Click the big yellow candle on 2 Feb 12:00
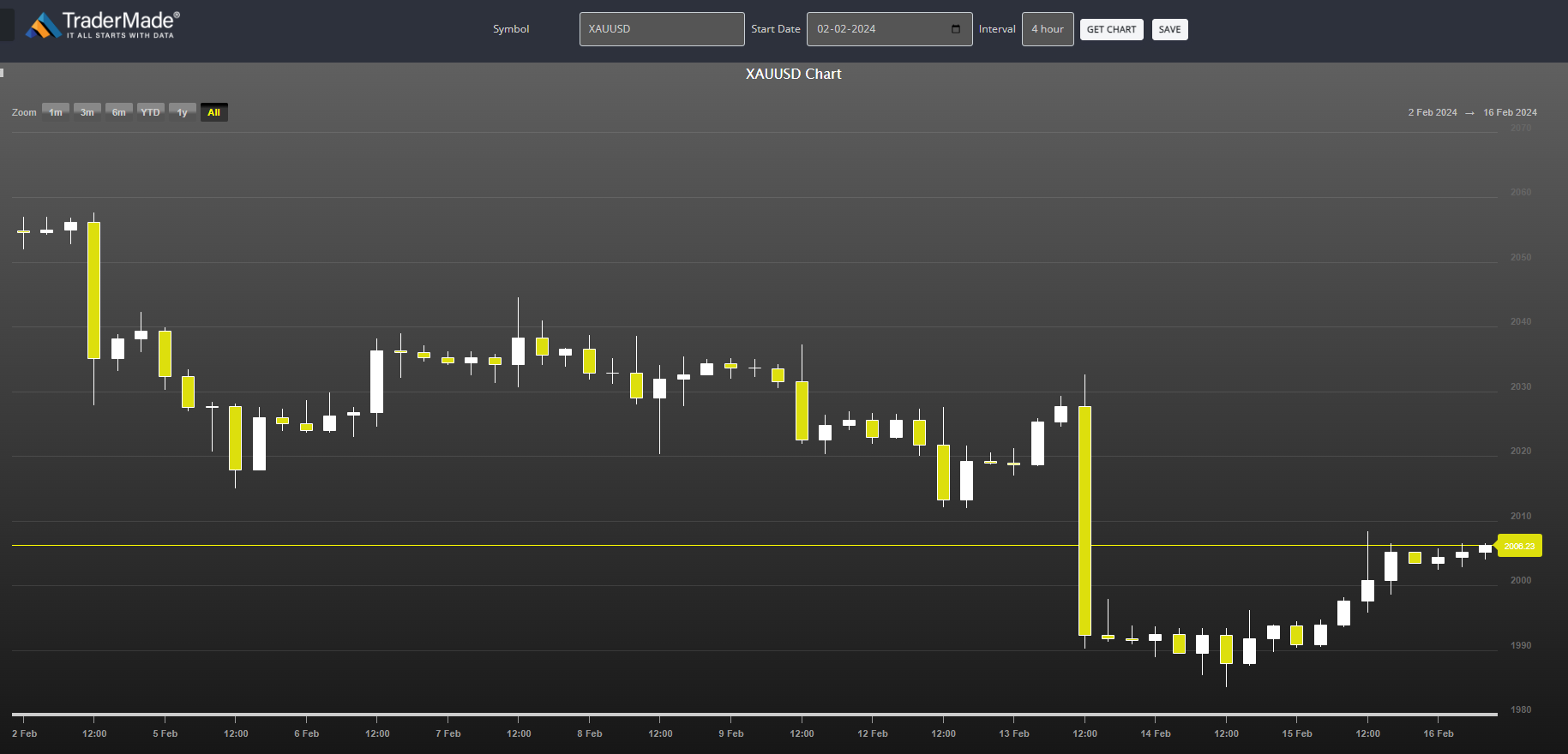 [94, 290]
